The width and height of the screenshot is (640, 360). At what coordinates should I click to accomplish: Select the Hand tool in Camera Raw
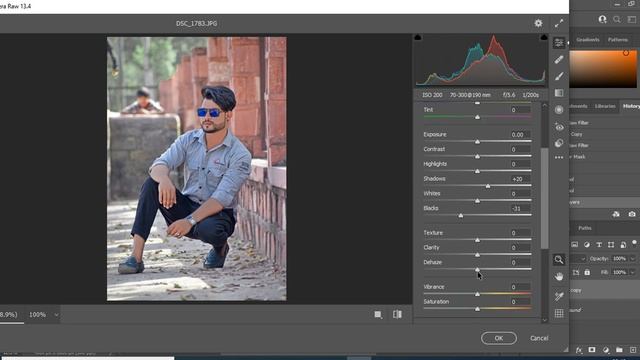(559, 277)
